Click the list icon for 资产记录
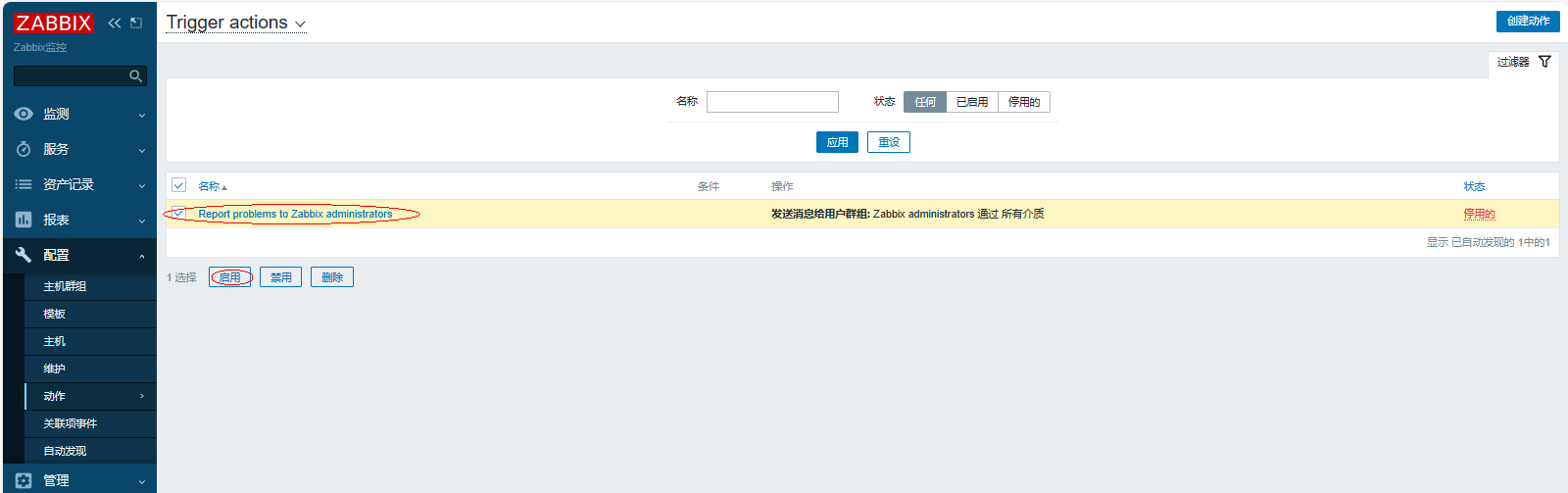Image resolution: width=1568 pixels, height=493 pixels. [x=24, y=184]
